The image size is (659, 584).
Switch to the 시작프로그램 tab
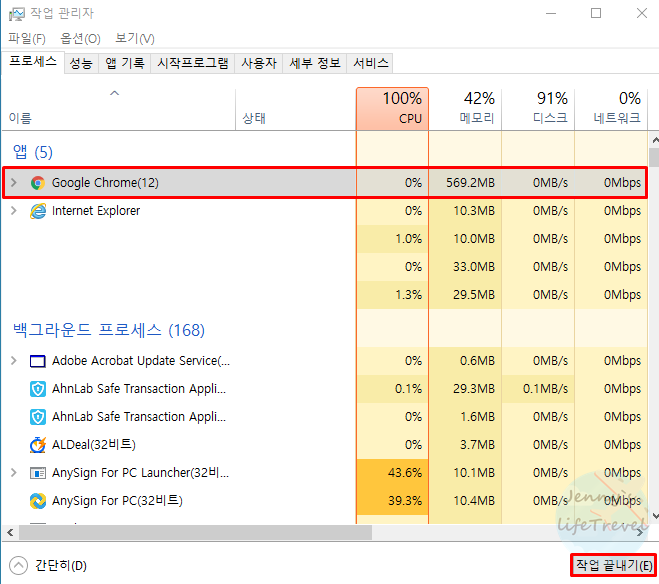pyautogui.click(x=192, y=63)
